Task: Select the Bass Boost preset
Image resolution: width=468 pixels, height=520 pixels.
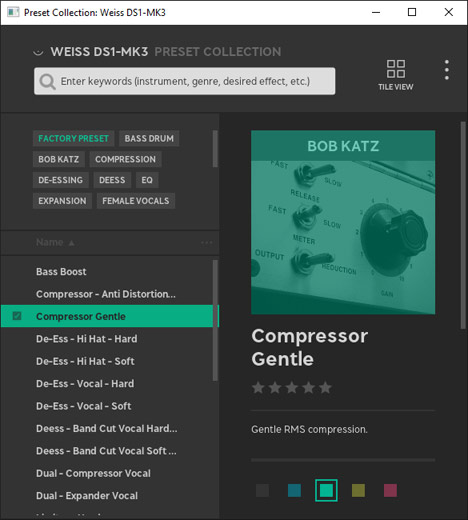Action: pyautogui.click(x=107, y=272)
